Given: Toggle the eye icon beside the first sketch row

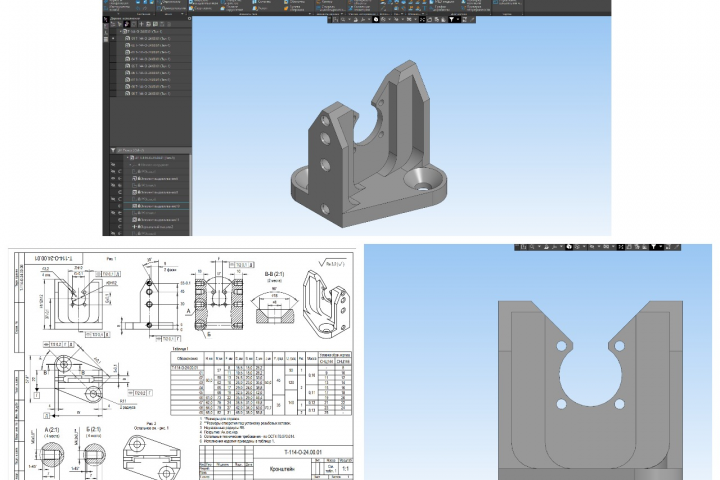Looking at the screenshot, I should 113,171.
